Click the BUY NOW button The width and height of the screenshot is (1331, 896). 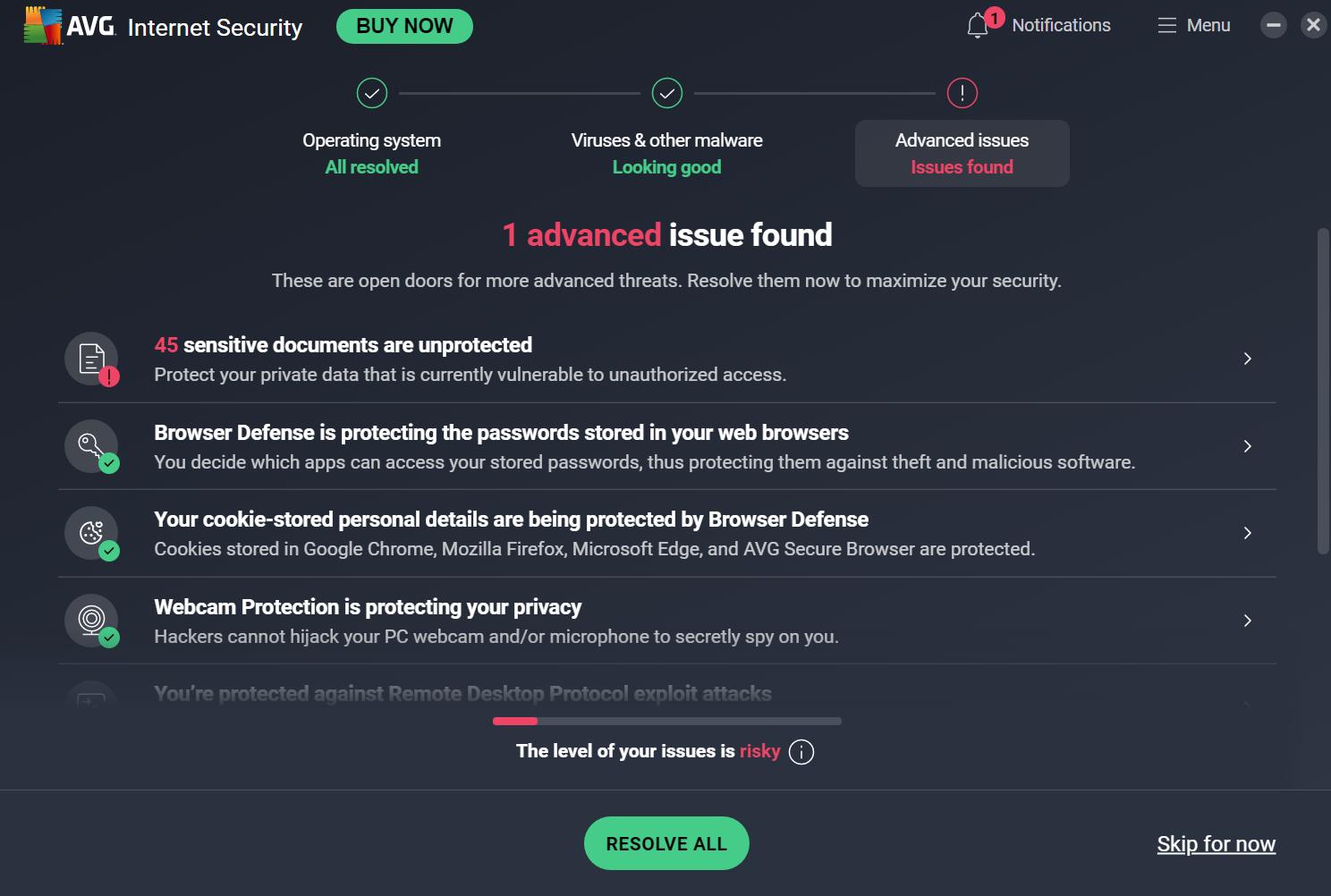pos(404,26)
